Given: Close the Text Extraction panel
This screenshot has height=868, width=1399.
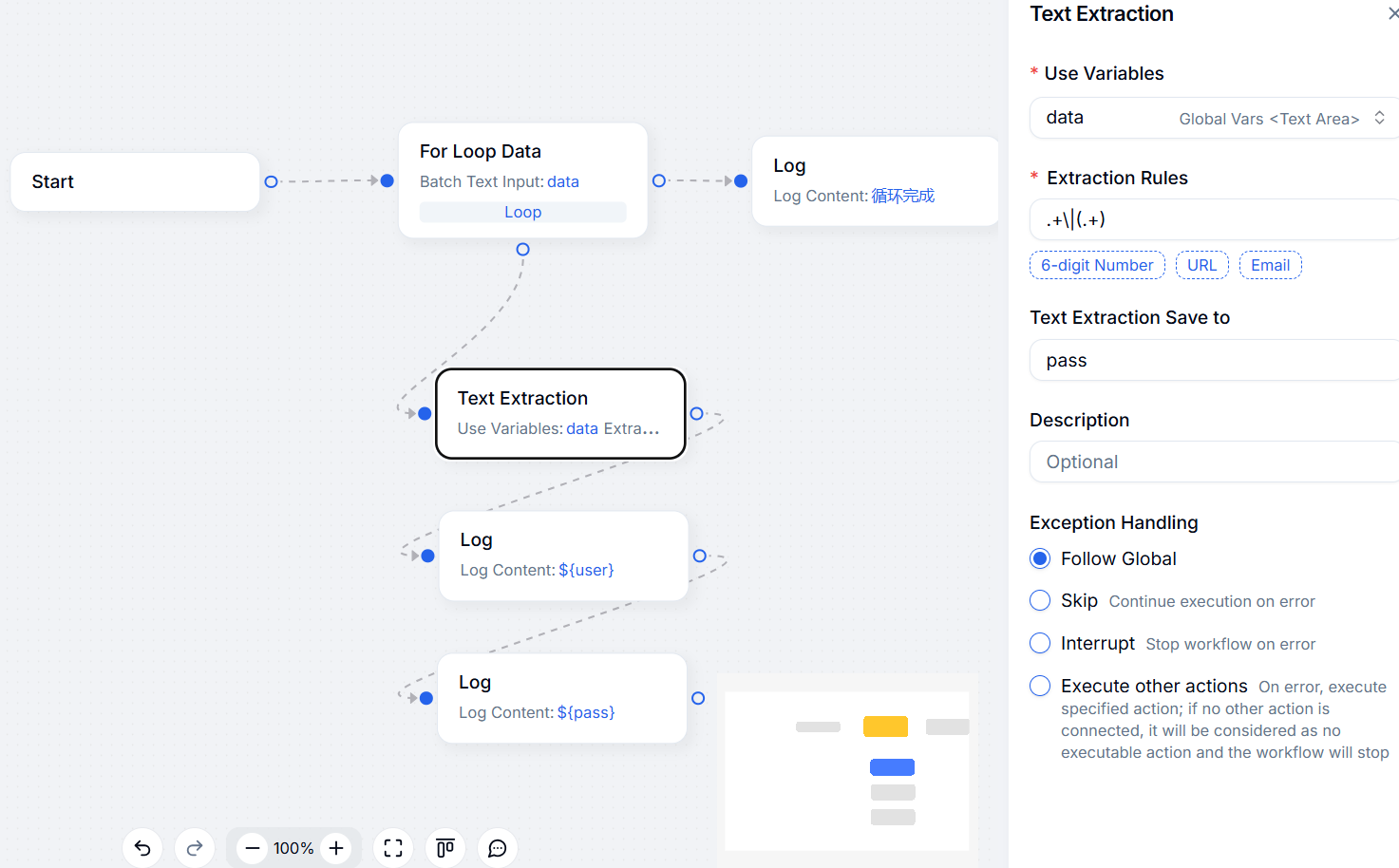Looking at the screenshot, I should pyautogui.click(x=1392, y=13).
